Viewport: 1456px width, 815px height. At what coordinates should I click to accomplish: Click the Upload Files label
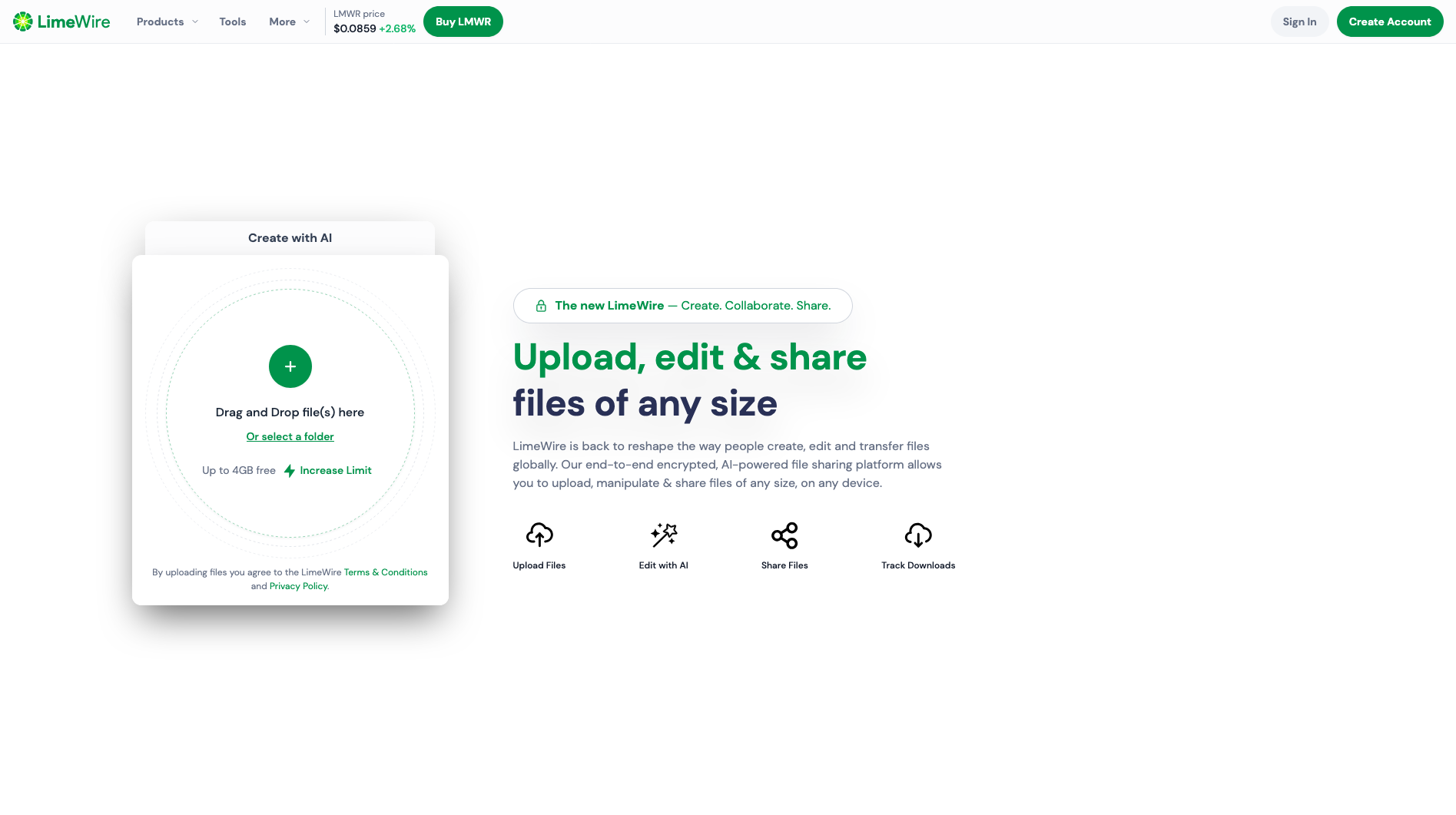(x=539, y=565)
